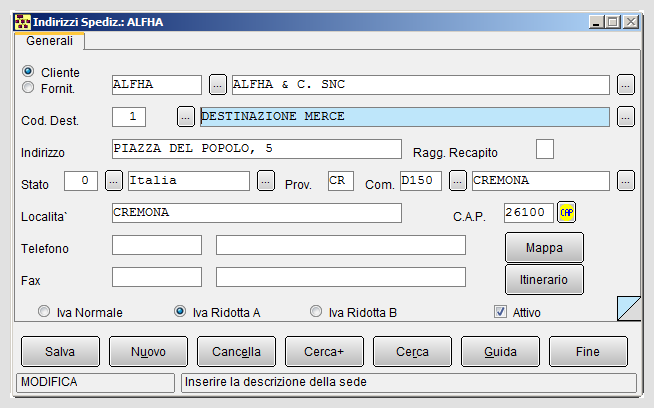Expand lookup right of DESTINAZIONE MERCE field
This screenshot has height=408, width=654.
coord(626,117)
